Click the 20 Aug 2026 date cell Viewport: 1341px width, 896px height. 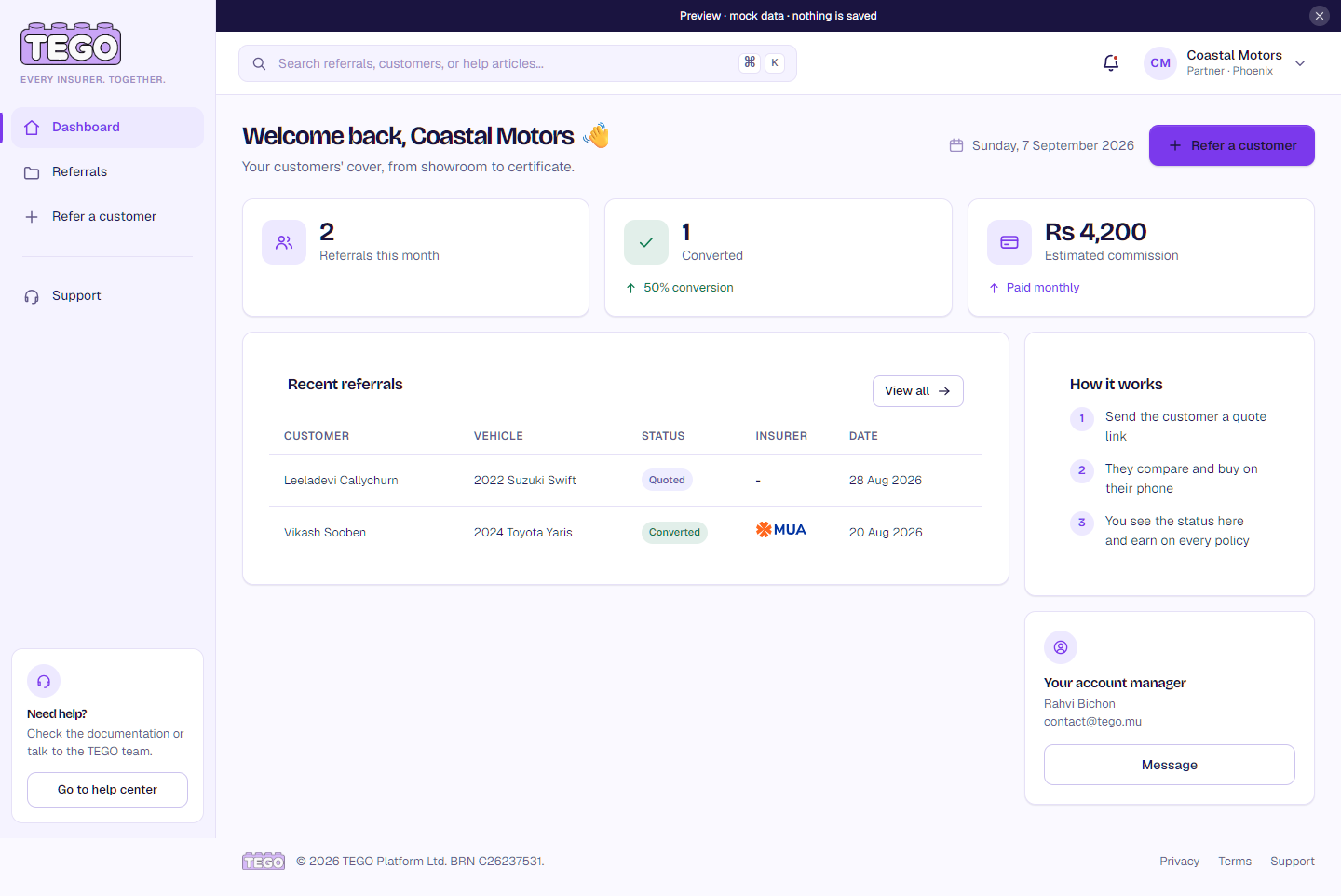point(886,533)
